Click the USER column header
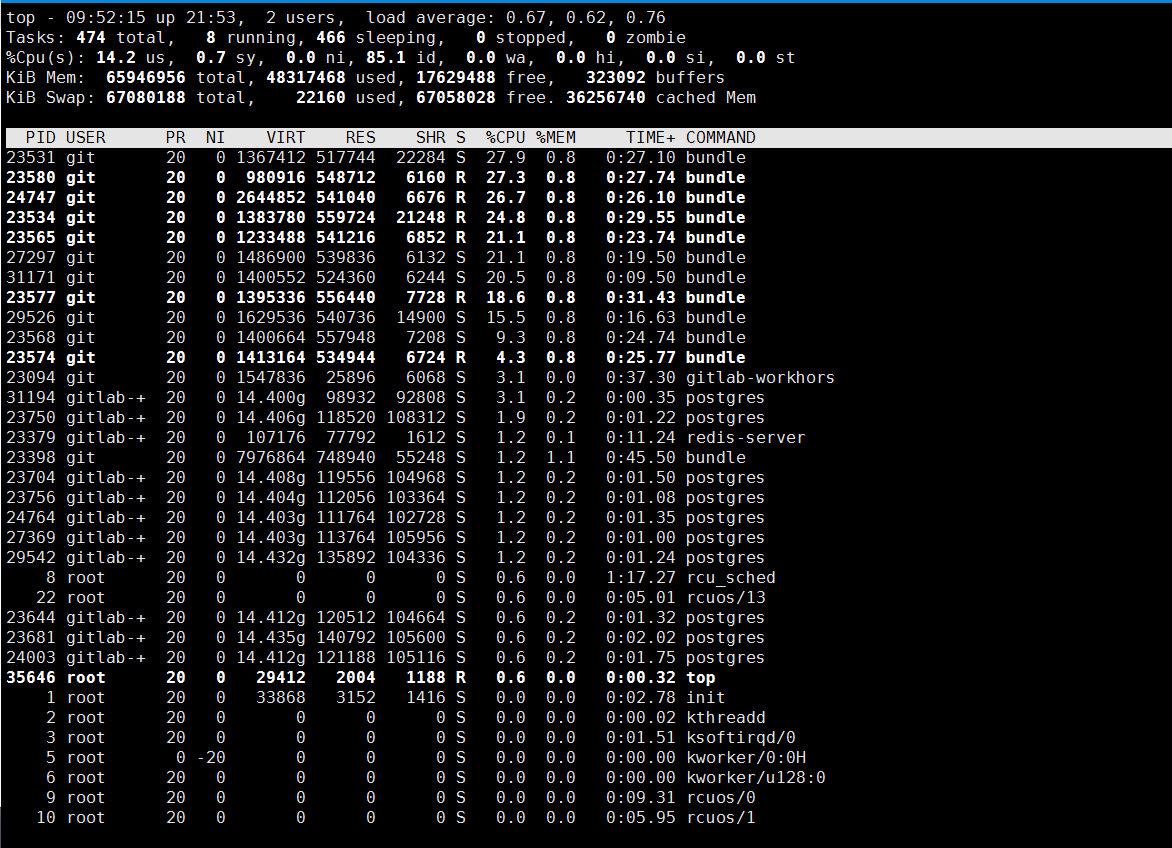Screen dimensions: 1172x848 coord(86,137)
